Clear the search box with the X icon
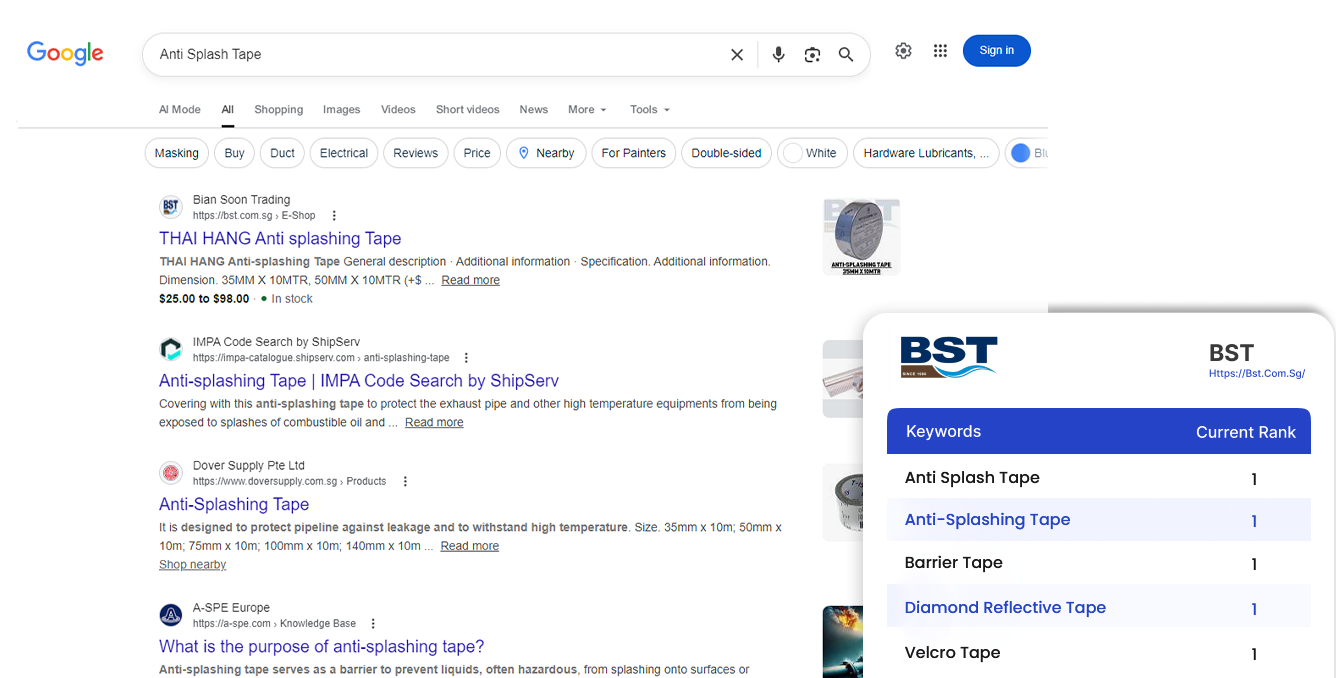This screenshot has width=1336, height=678. pyautogui.click(x=737, y=55)
